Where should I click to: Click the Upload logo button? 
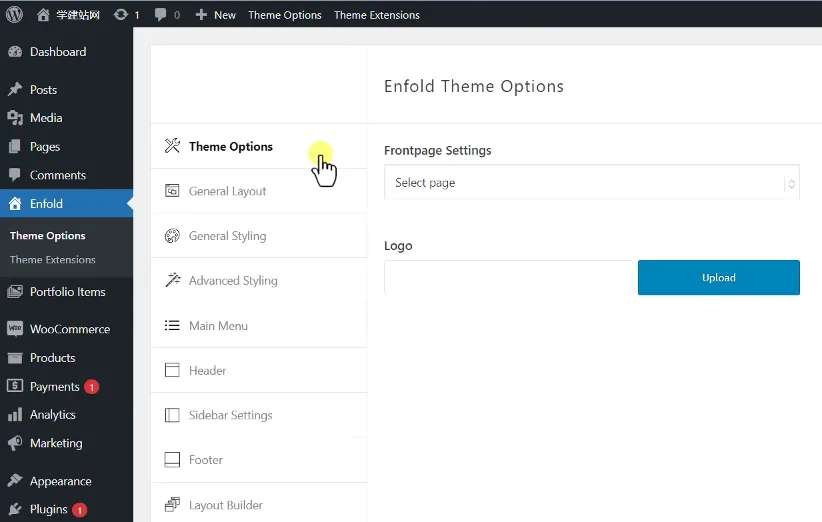(719, 277)
